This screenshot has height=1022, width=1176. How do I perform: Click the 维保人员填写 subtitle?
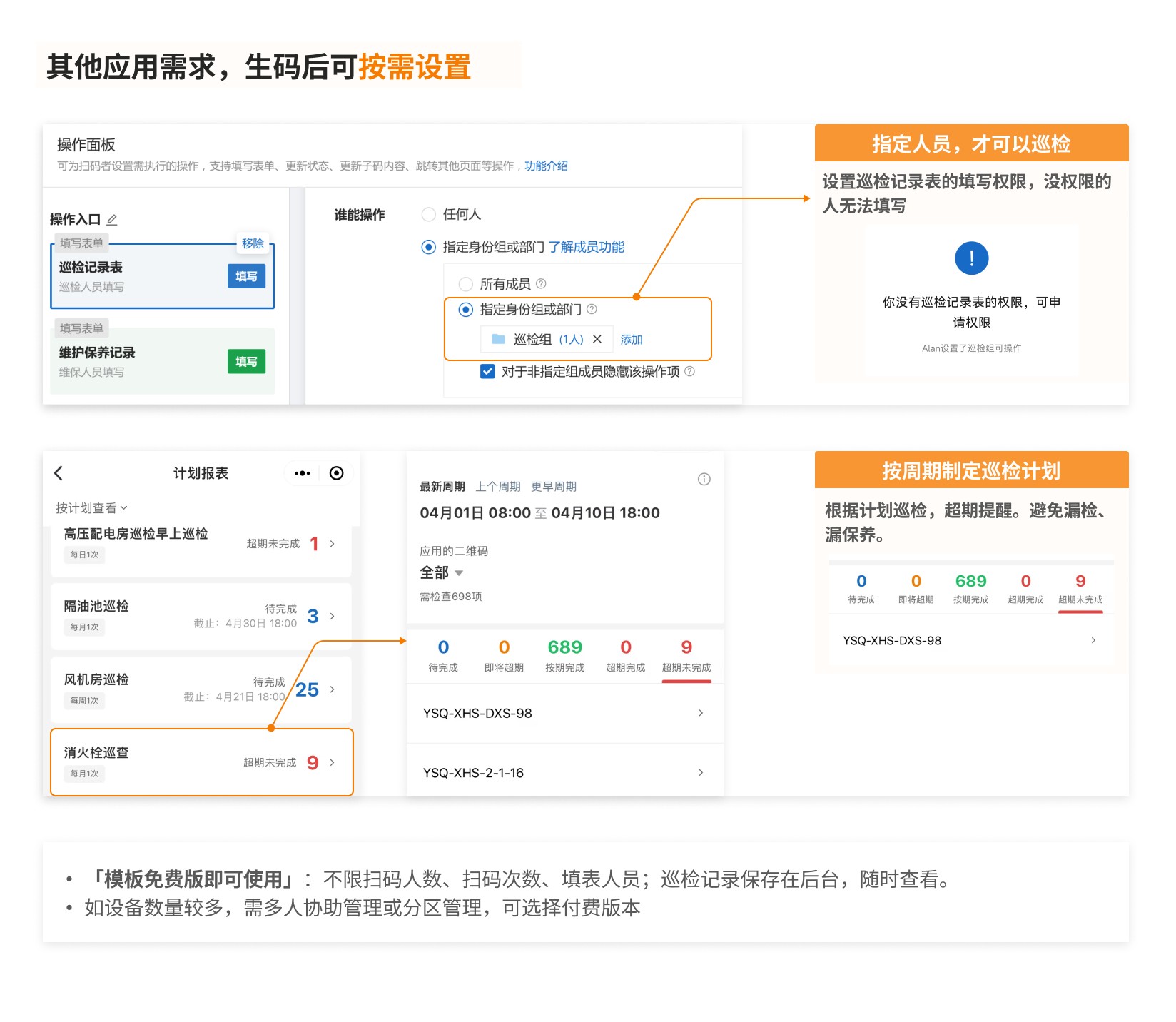pyautogui.click(x=91, y=372)
